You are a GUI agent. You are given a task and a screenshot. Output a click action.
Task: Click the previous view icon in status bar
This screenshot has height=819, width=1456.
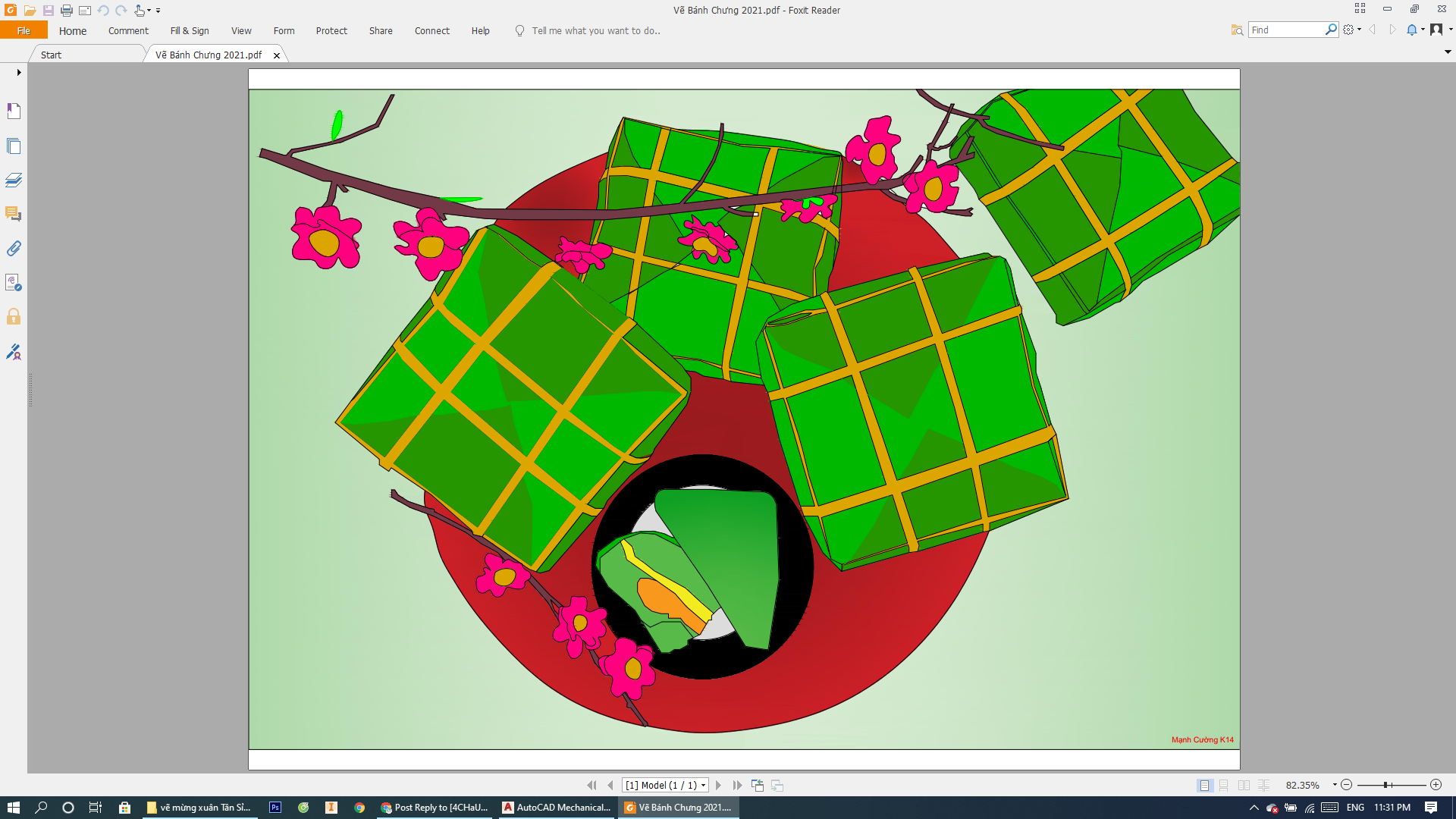(x=758, y=785)
